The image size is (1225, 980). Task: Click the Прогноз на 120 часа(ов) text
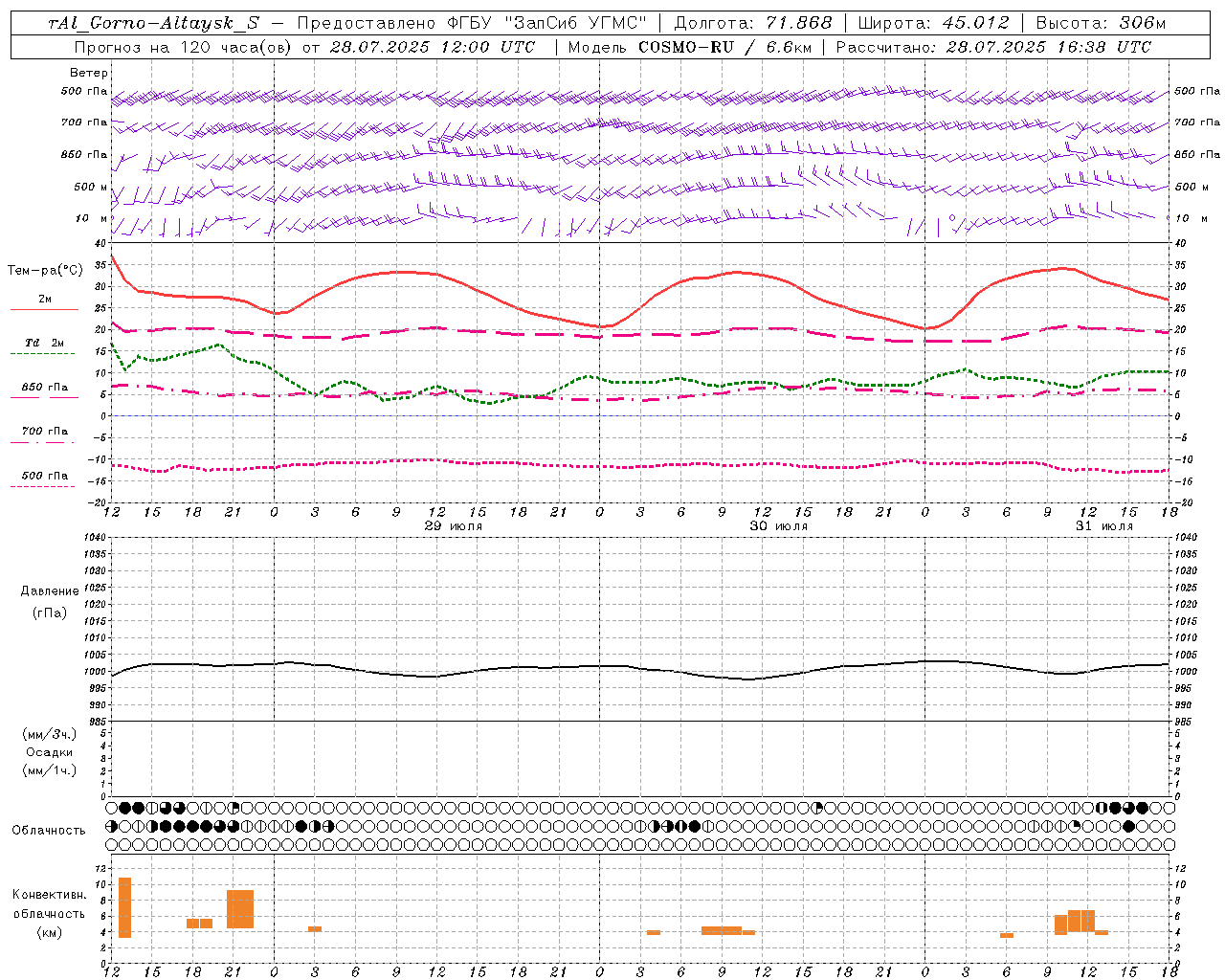[x=185, y=47]
